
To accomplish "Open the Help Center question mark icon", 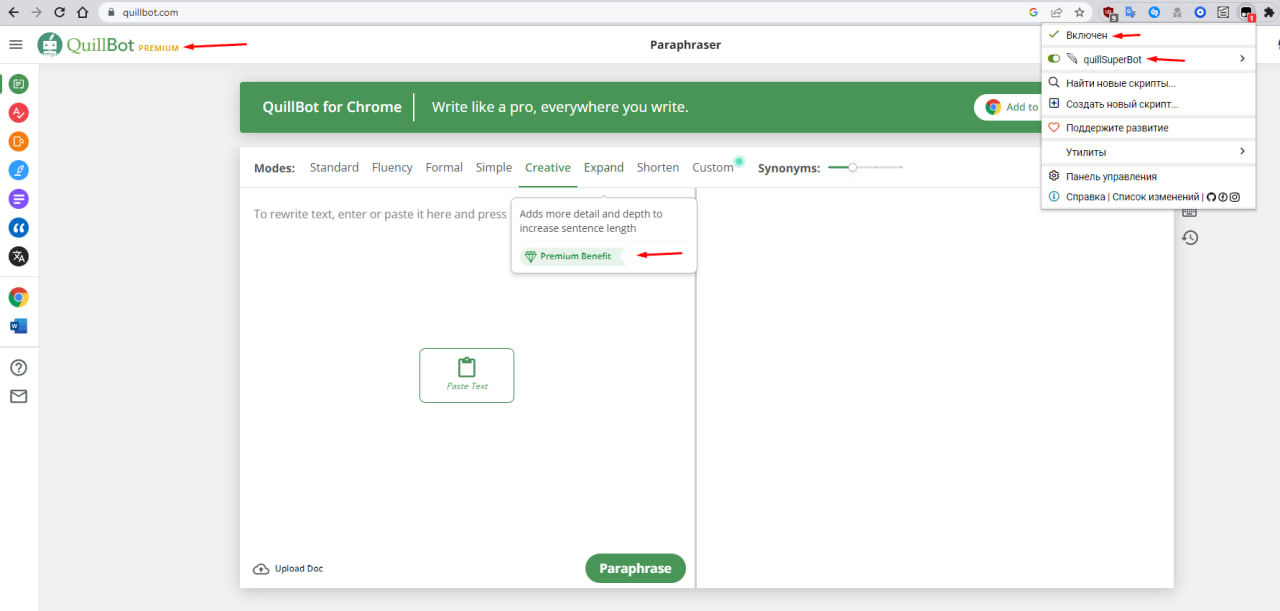I will (x=18, y=368).
